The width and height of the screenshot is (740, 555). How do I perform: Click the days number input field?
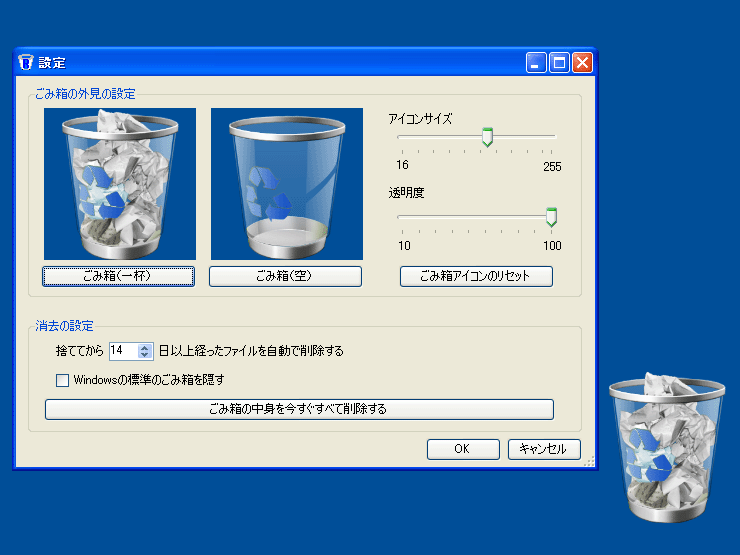(124, 351)
